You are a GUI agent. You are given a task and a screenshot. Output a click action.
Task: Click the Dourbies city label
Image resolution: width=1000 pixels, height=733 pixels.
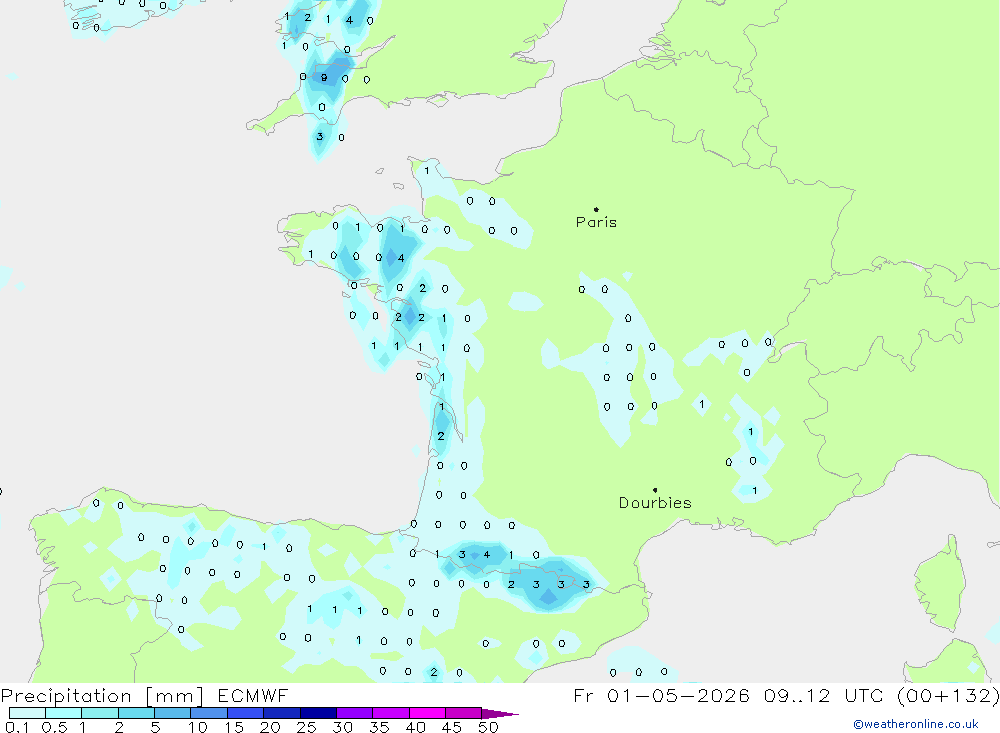click(655, 503)
